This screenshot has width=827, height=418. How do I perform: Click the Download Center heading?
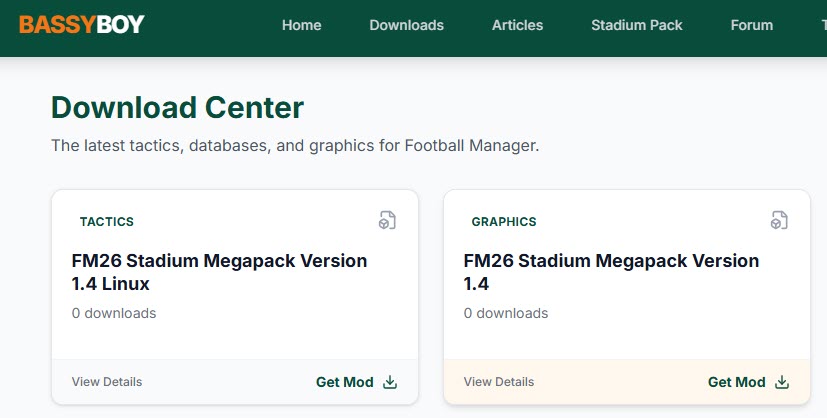pos(177,107)
